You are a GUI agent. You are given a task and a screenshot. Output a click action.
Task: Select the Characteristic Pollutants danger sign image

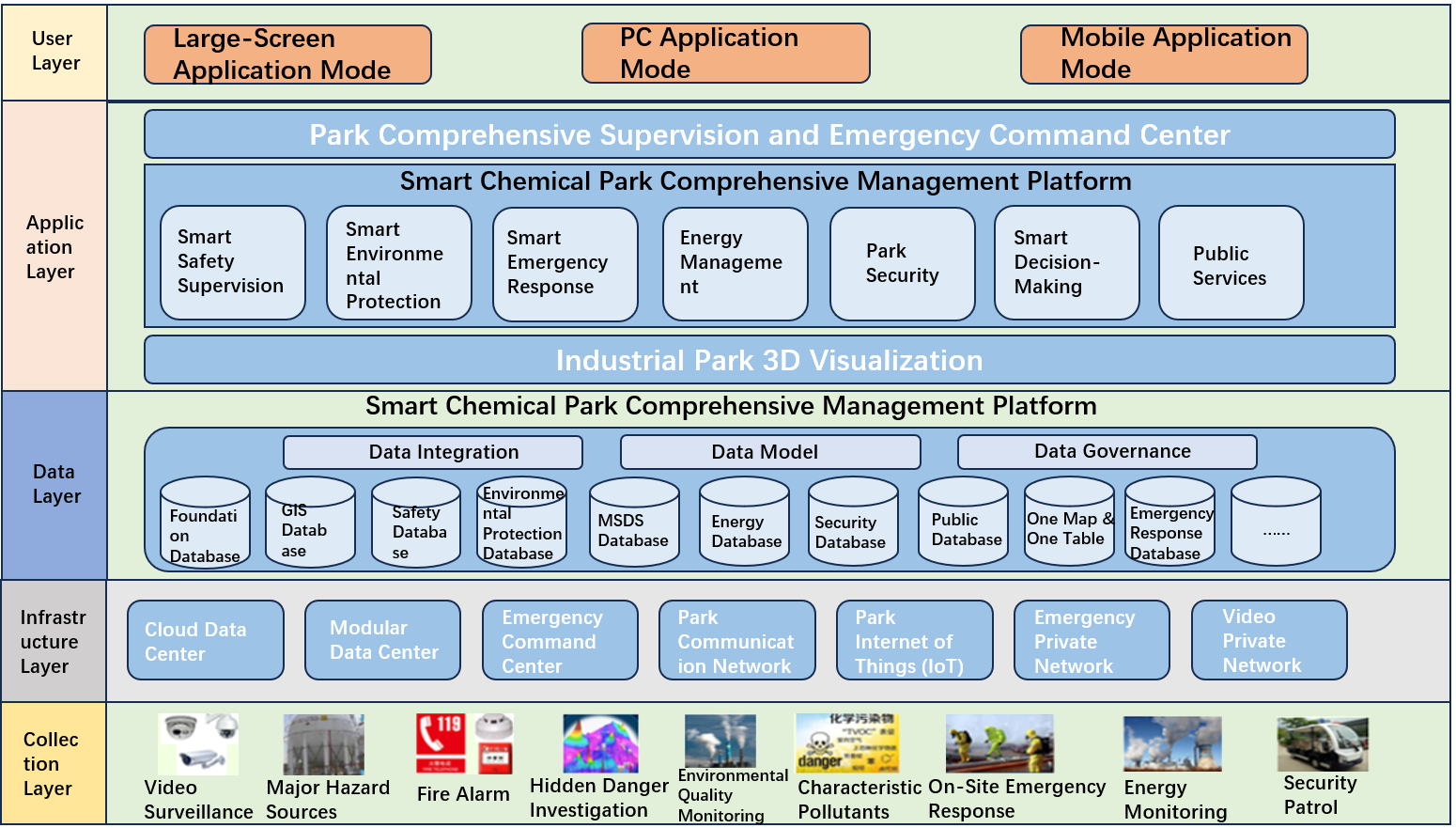[846, 742]
